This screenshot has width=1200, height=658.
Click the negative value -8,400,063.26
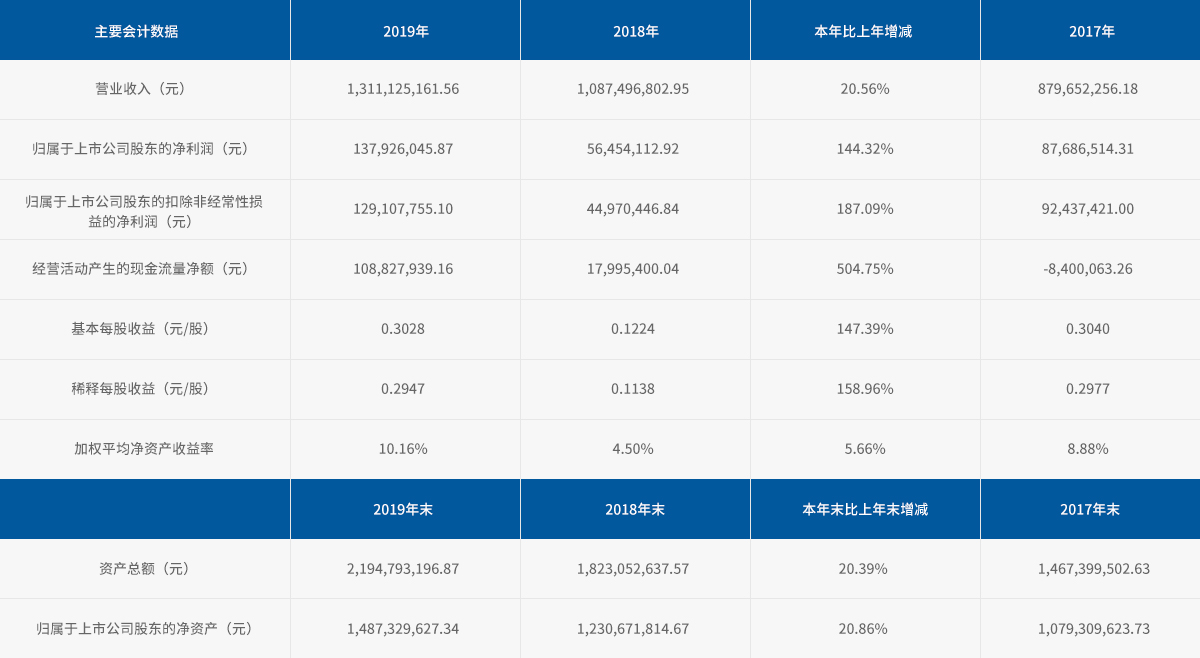(1088, 269)
